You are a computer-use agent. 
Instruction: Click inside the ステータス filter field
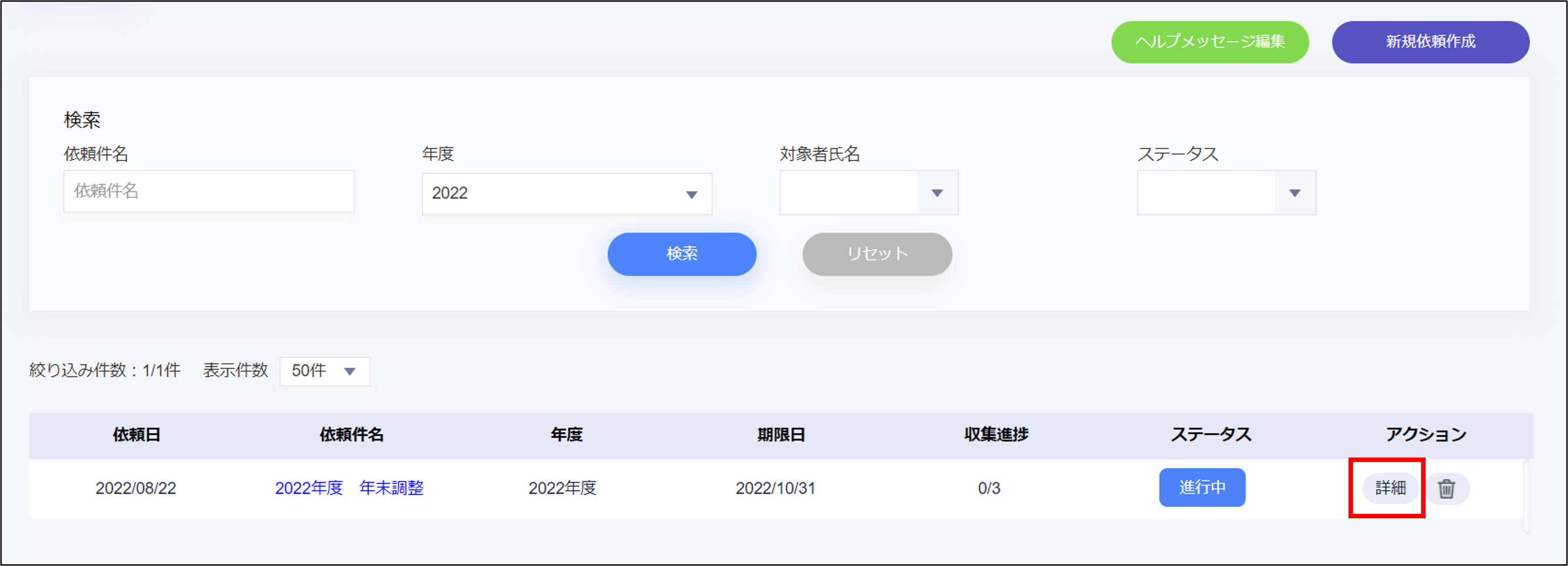pyautogui.click(x=1206, y=193)
